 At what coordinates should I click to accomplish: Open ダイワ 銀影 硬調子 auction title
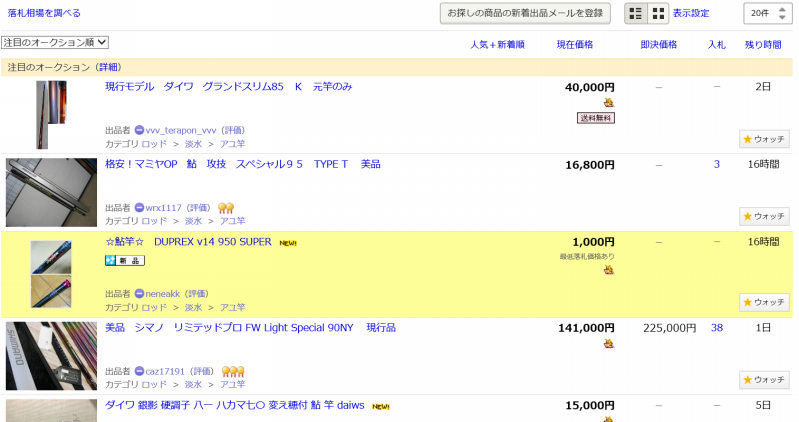tap(234, 405)
